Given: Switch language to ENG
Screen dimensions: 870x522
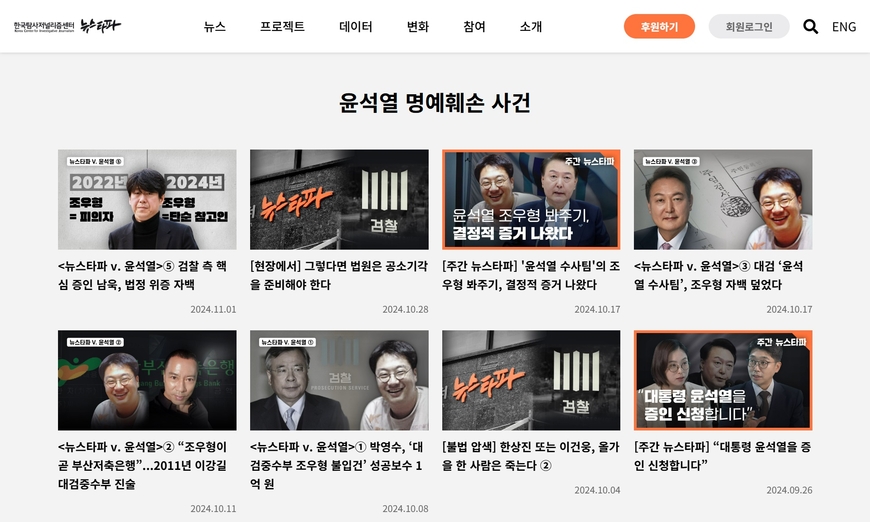Looking at the screenshot, I should (844, 27).
